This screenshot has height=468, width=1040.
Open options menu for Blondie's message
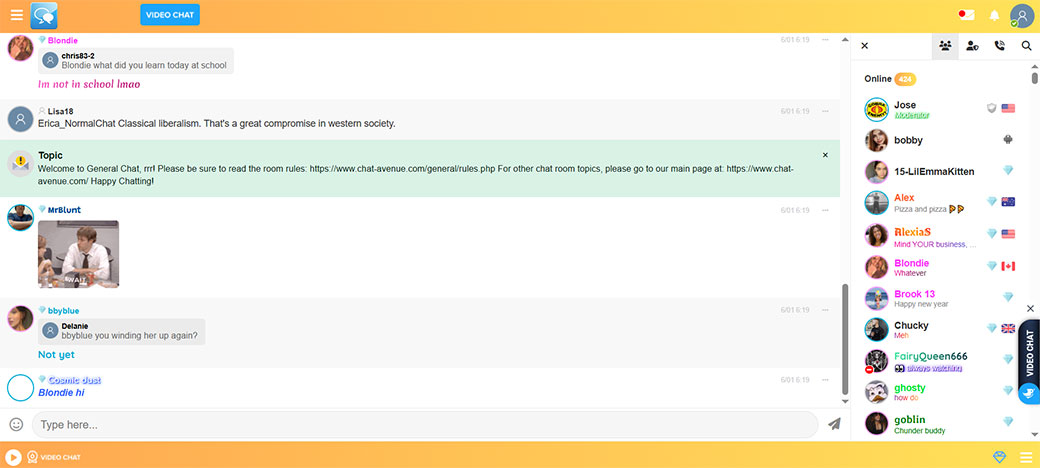(825, 40)
